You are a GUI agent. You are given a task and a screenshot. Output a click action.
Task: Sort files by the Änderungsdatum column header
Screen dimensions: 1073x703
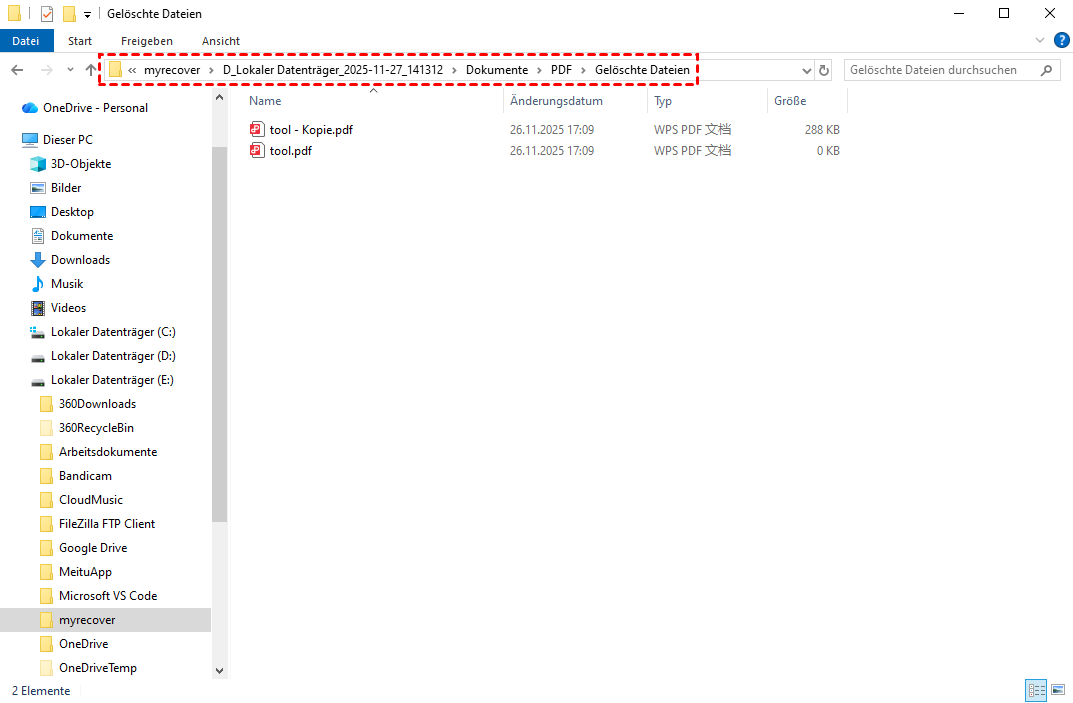(x=556, y=101)
